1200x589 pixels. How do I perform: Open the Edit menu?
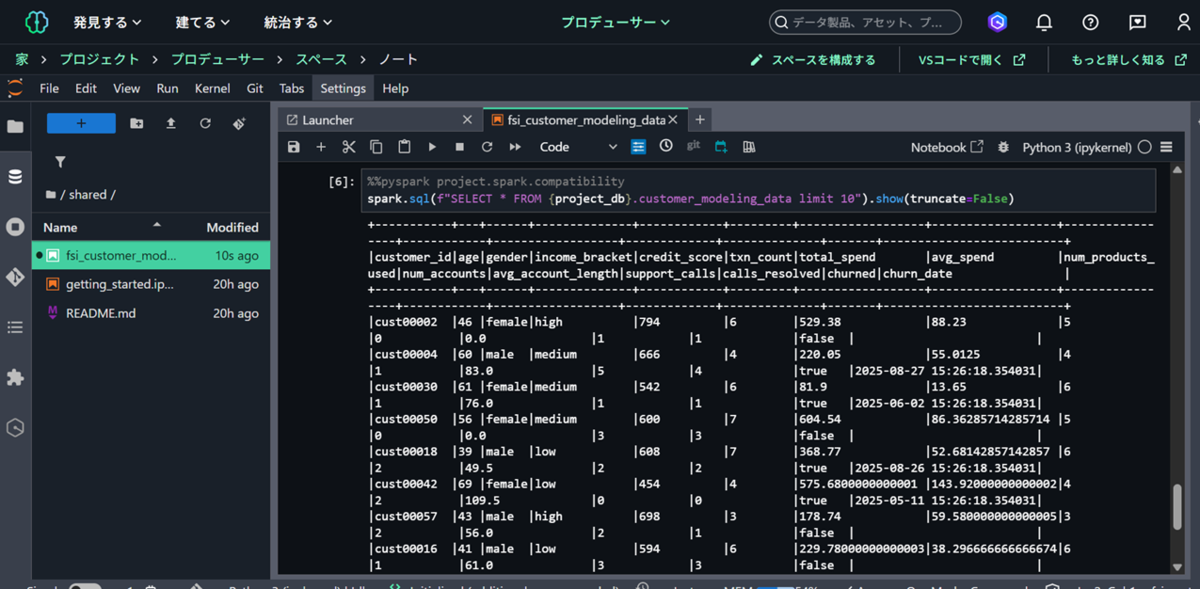[x=86, y=88]
